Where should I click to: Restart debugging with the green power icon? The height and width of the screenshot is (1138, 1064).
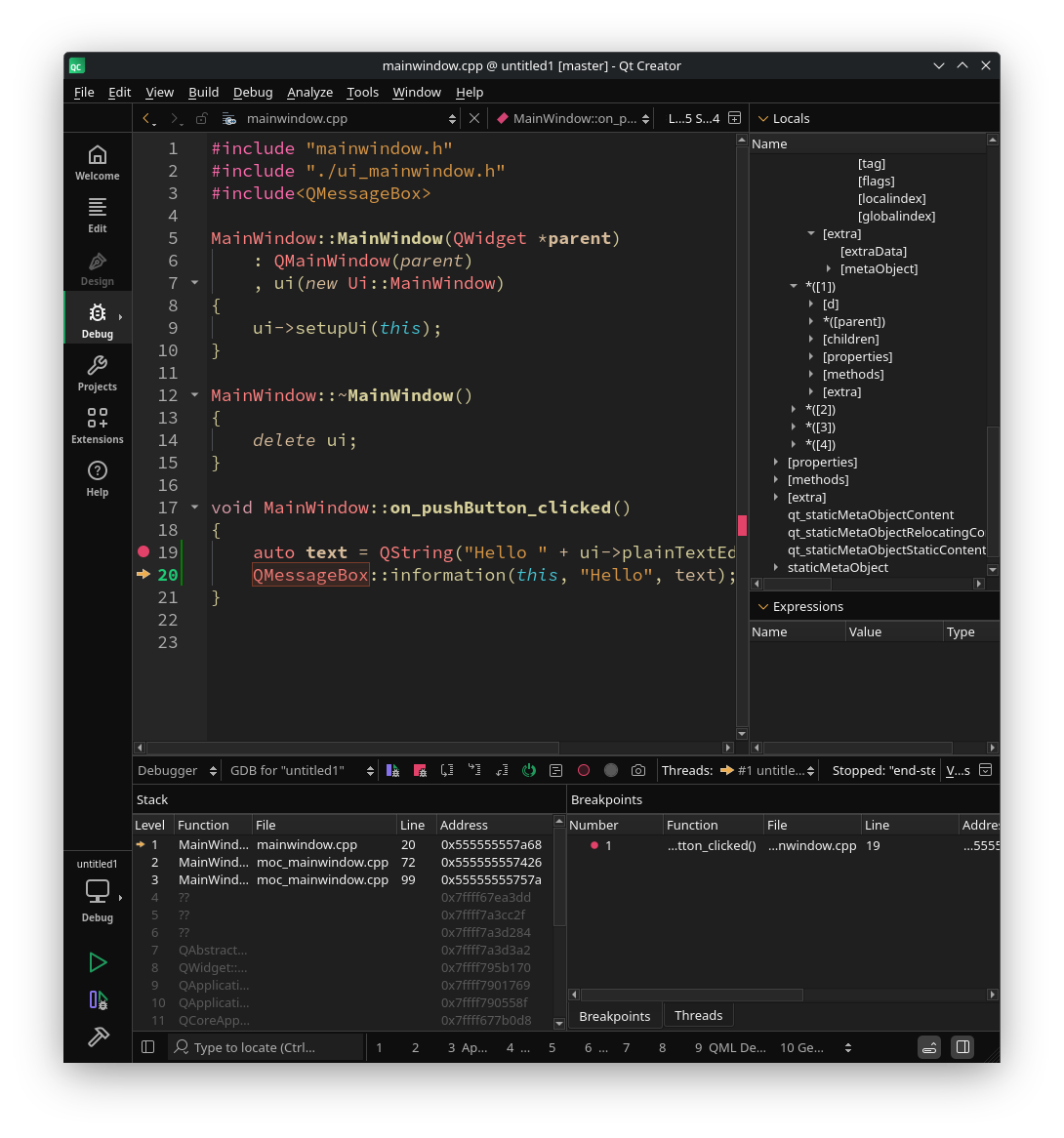529,771
